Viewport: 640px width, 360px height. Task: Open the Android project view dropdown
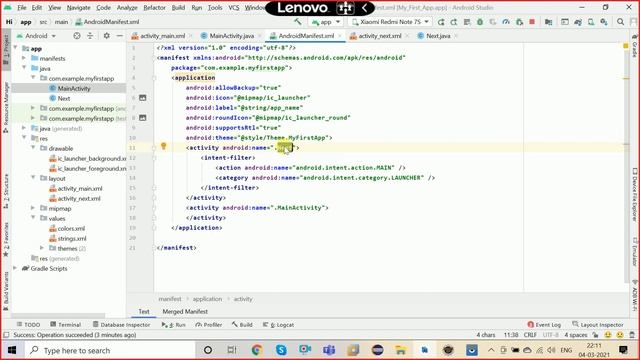point(36,36)
